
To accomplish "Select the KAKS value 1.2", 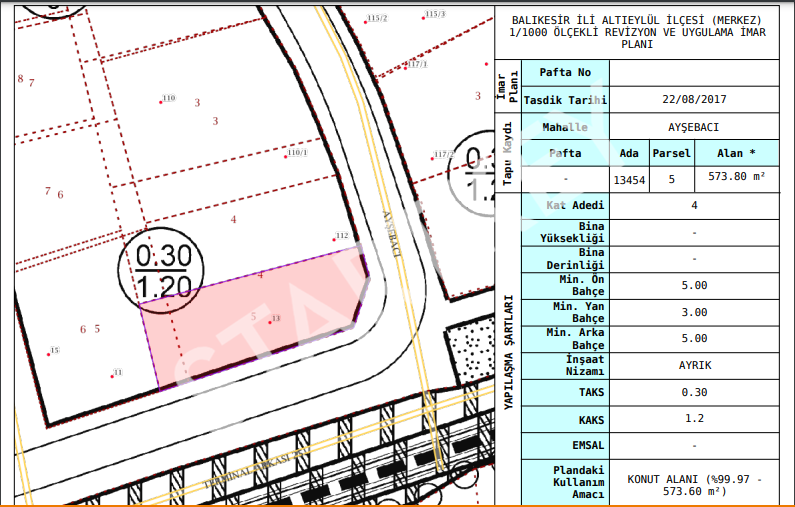I will click(x=694, y=418).
